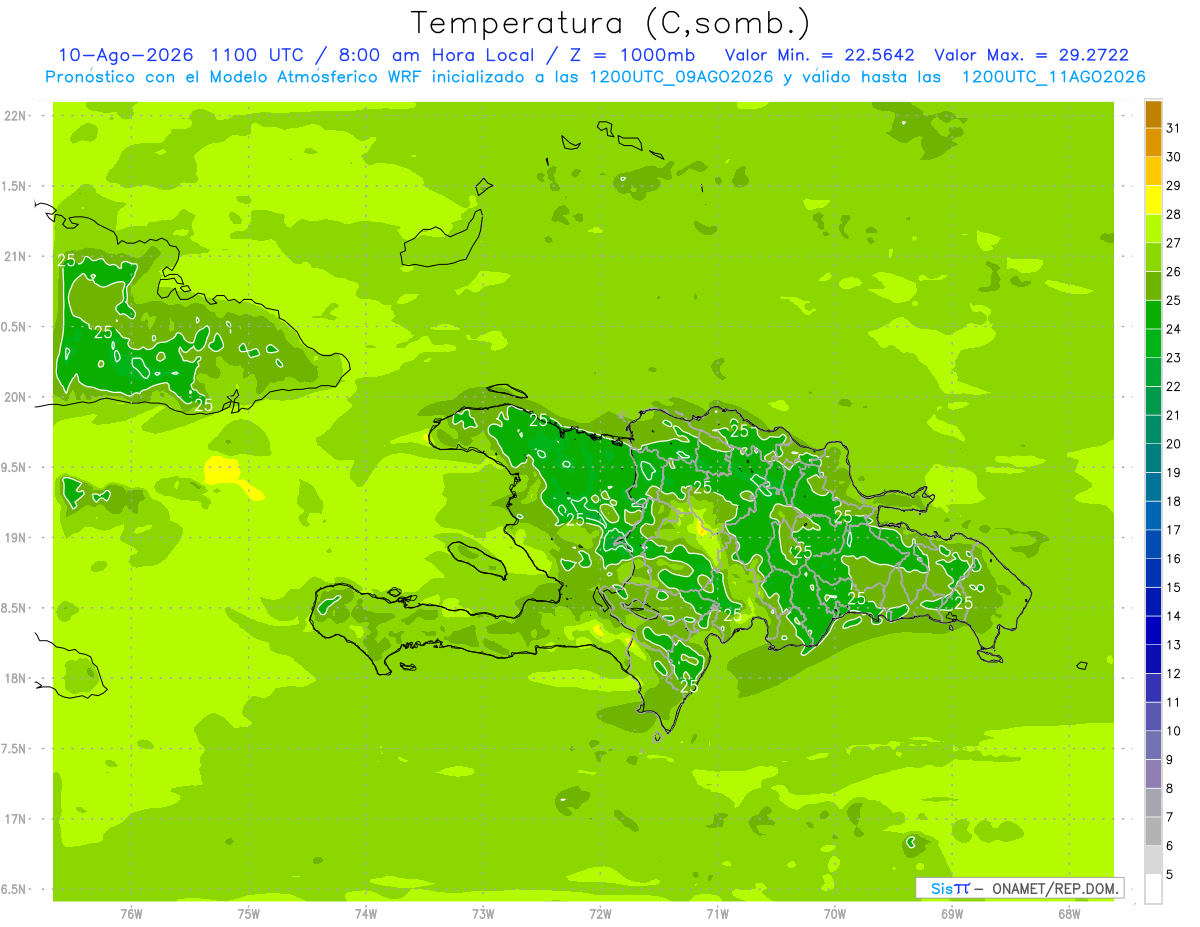Click the '7.5N' latitude axis label
This screenshot has height=927, width=1200.
14,749
